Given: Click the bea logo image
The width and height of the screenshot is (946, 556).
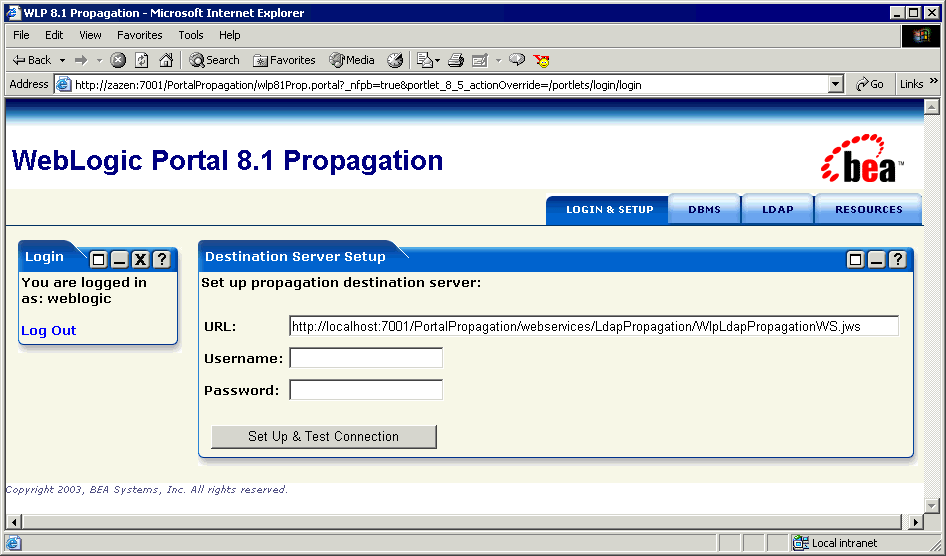Looking at the screenshot, I should pyautogui.click(x=862, y=159).
